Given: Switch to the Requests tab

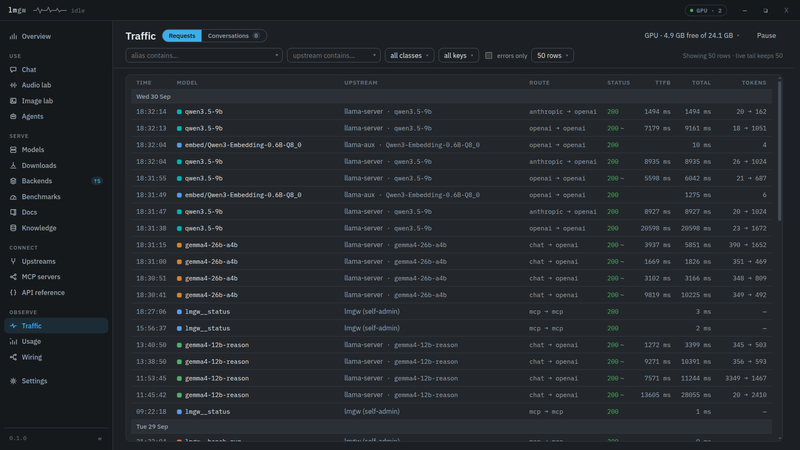Looking at the screenshot, I should pos(182,36).
